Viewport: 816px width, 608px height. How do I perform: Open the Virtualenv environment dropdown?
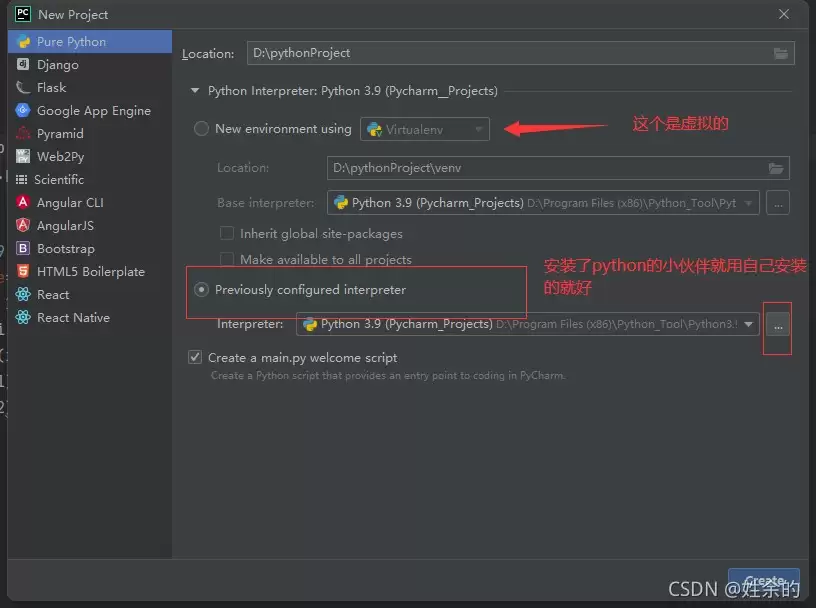pos(425,129)
